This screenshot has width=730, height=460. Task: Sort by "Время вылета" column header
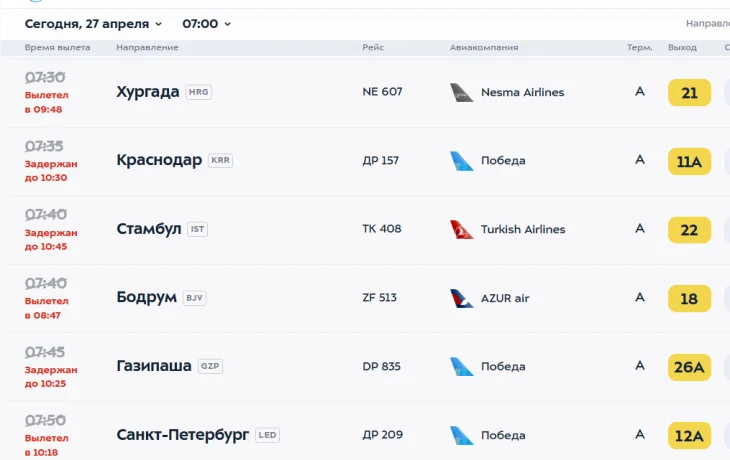pyautogui.click(x=57, y=48)
